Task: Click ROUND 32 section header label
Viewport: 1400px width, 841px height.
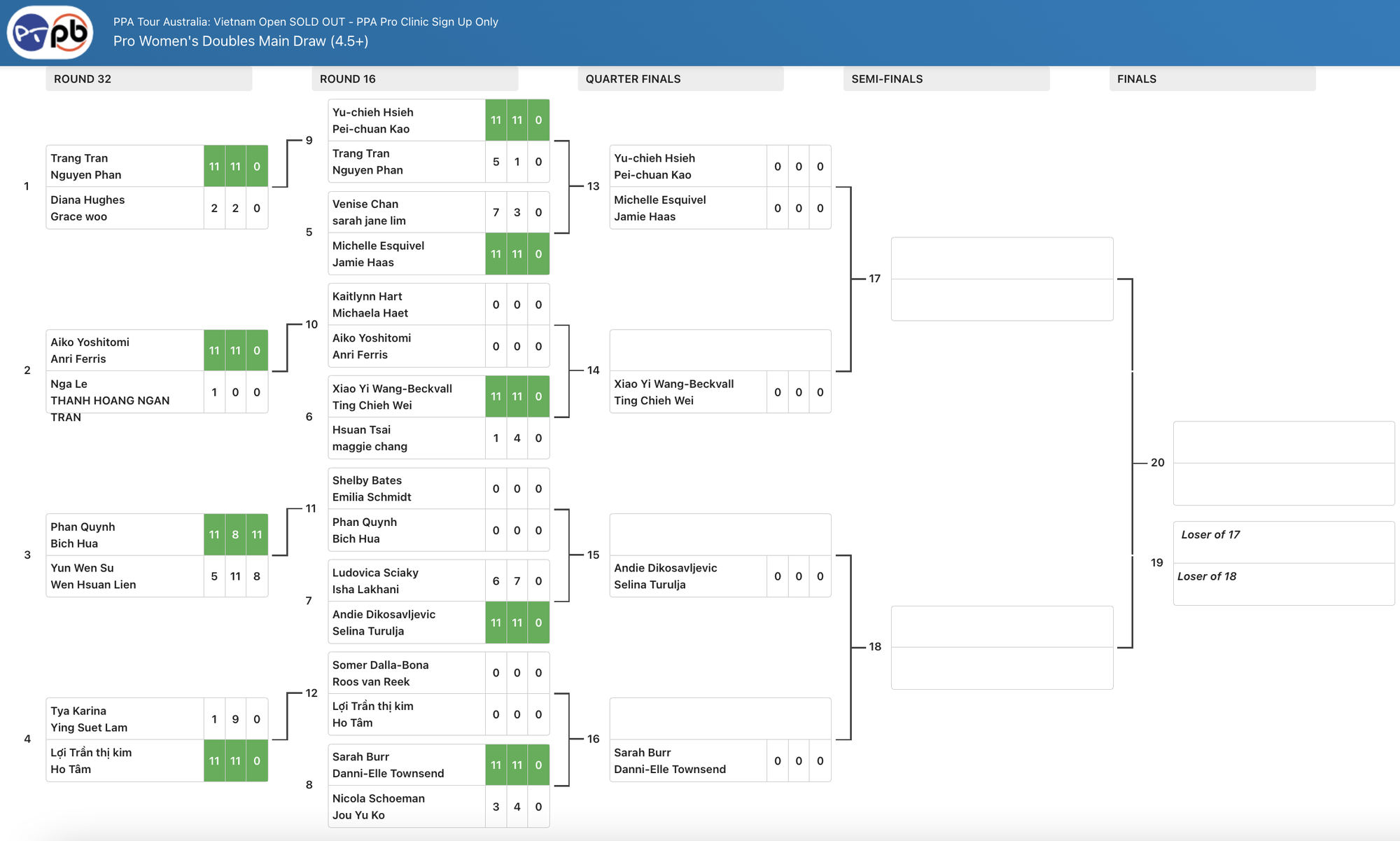Action: [x=85, y=79]
